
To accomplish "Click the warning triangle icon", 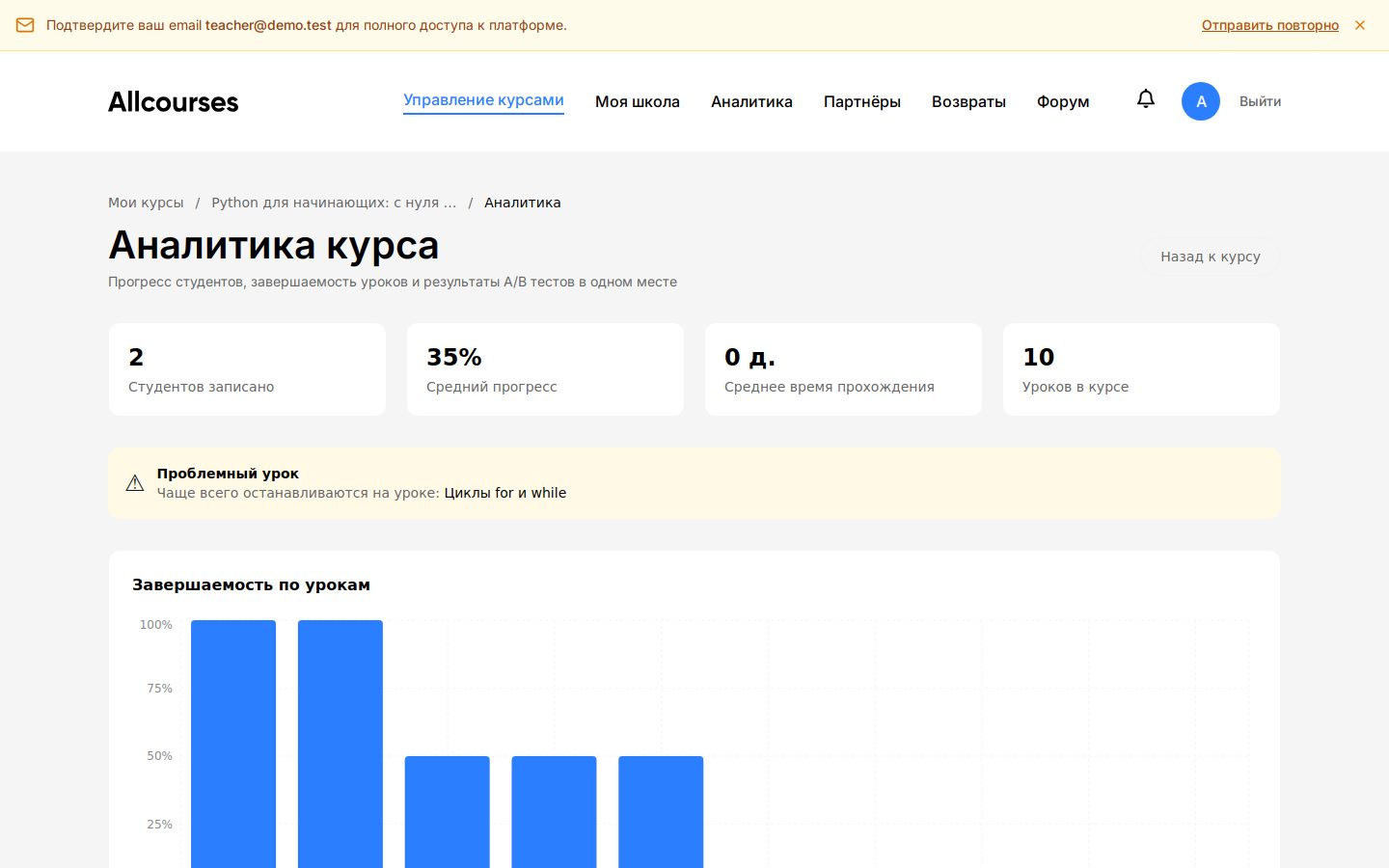I will pos(135,483).
